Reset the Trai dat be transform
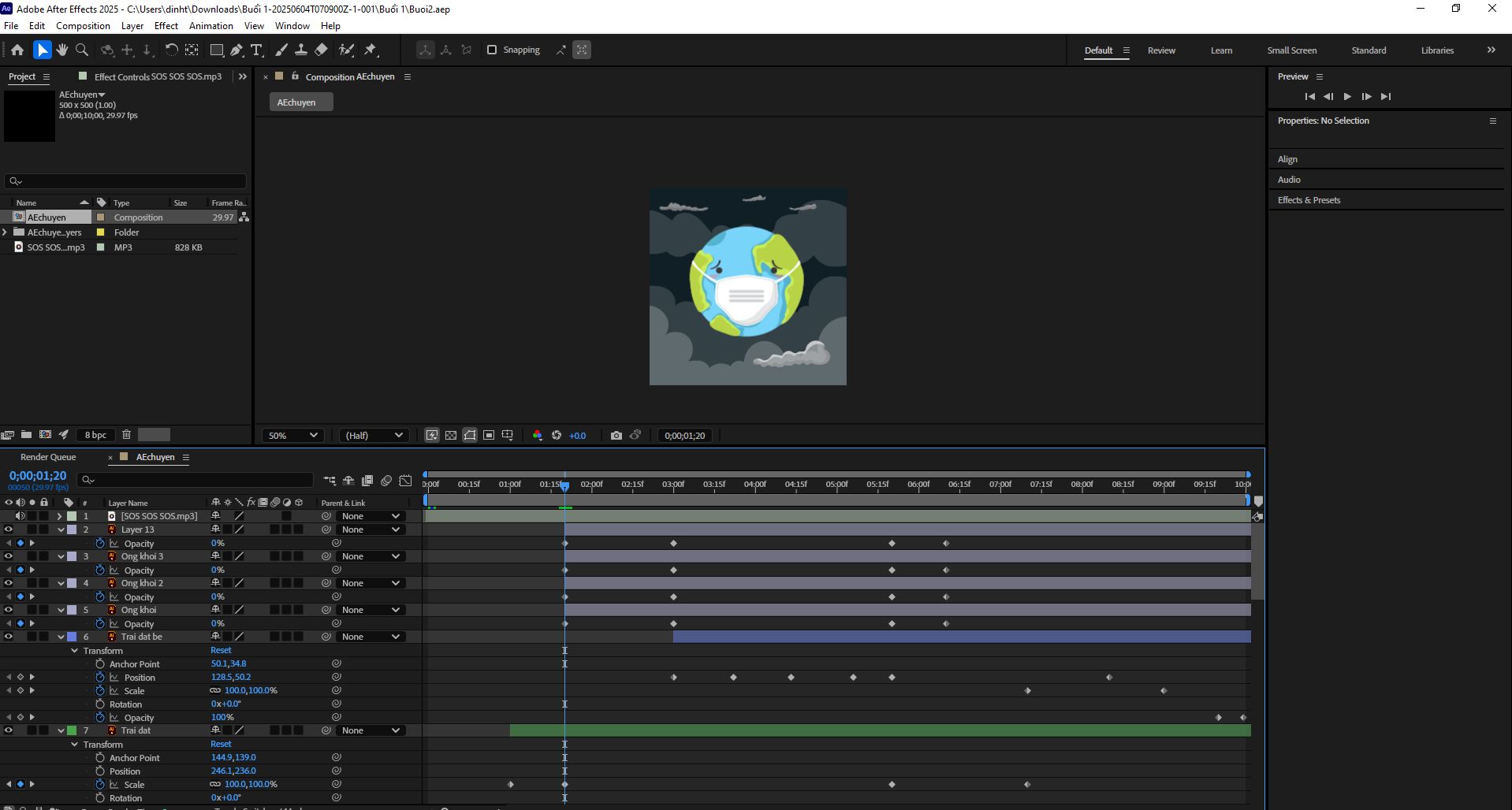The width and height of the screenshot is (1512, 810). 221,650
